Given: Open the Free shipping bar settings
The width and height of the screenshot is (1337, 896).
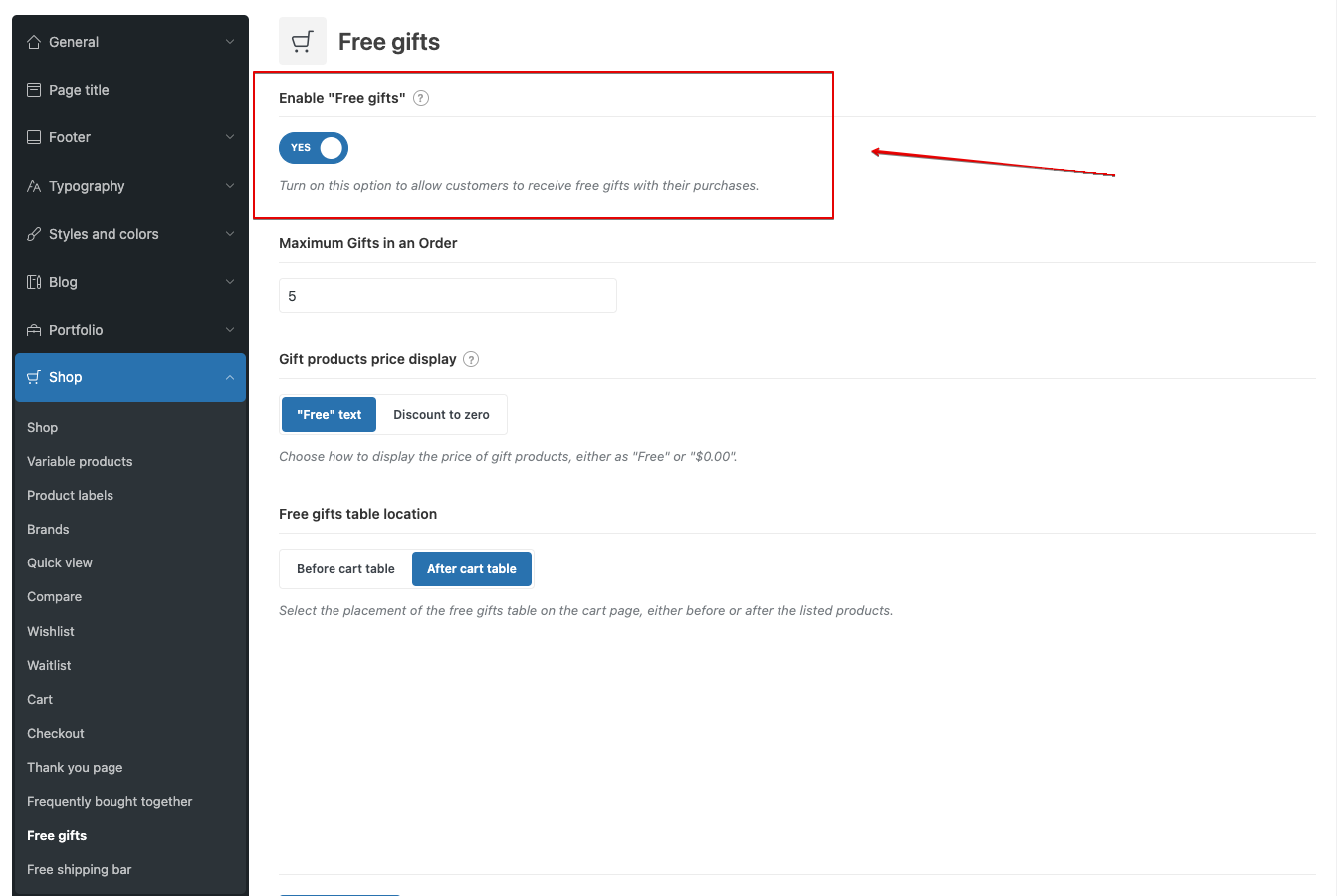Looking at the screenshot, I should click(x=80, y=869).
